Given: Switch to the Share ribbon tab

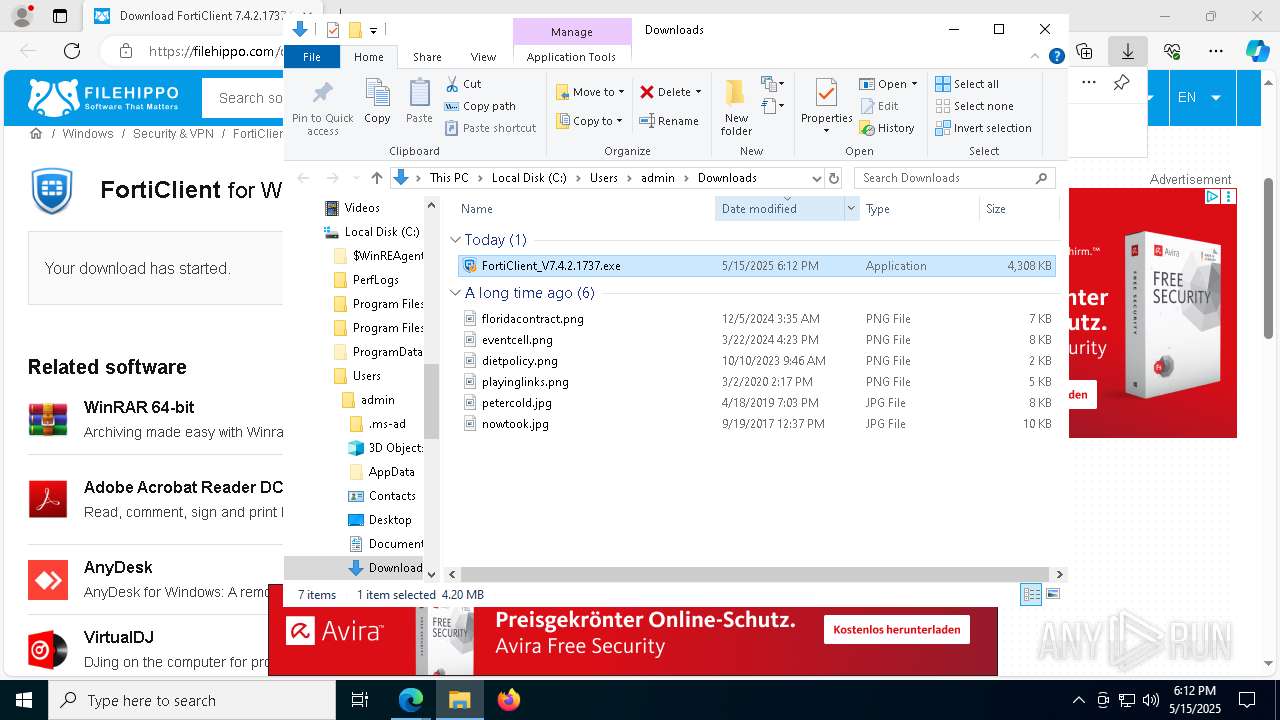Looking at the screenshot, I should [427, 57].
